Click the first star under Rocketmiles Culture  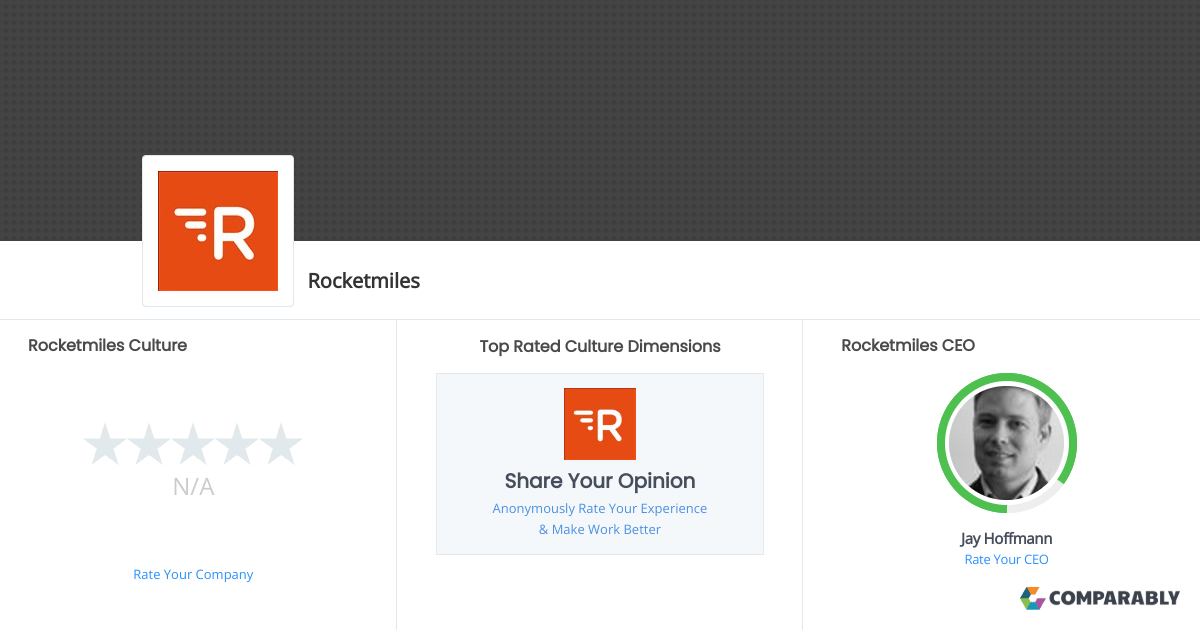[x=105, y=444]
